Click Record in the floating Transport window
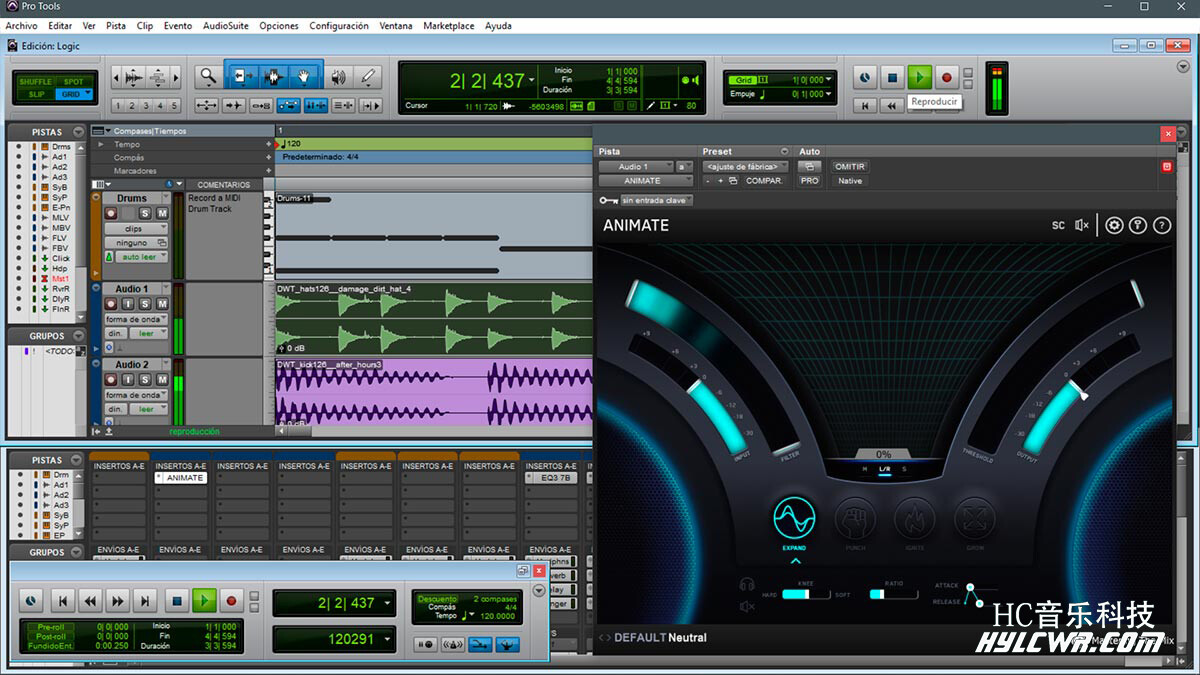Viewport: 1200px width, 675px height. coord(232,601)
